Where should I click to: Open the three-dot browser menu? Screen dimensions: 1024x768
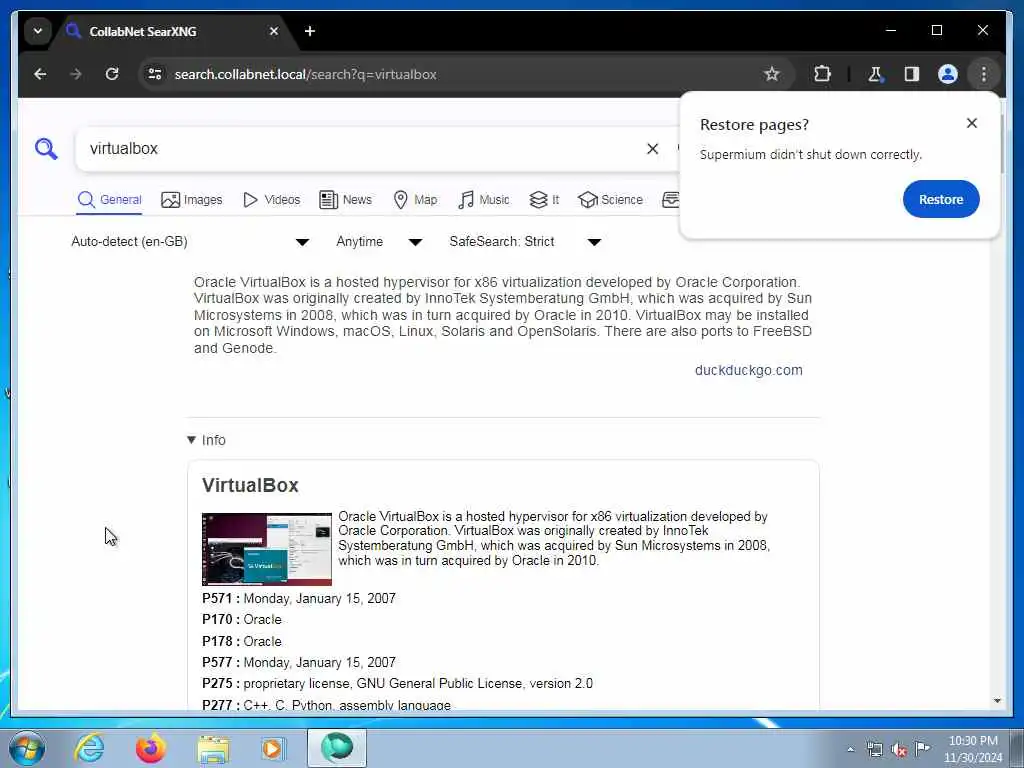pyautogui.click(x=984, y=74)
